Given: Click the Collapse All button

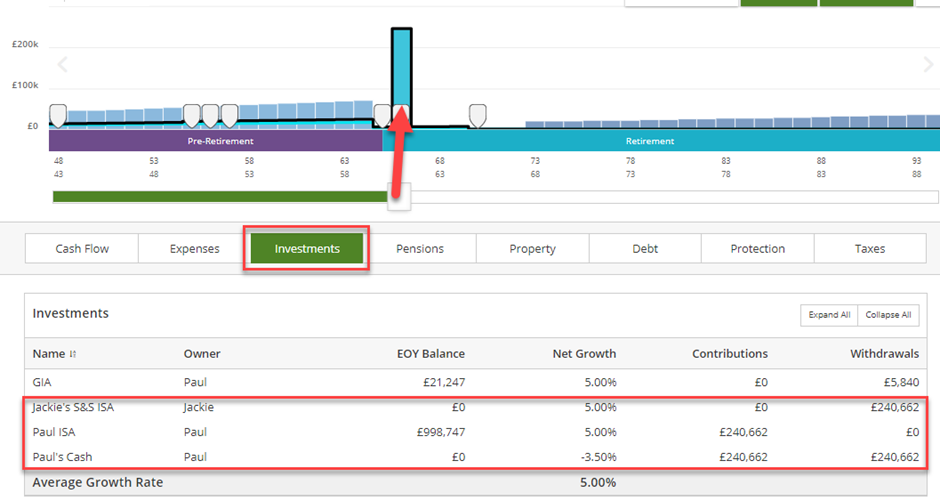Looking at the screenshot, I should (888, 315).
